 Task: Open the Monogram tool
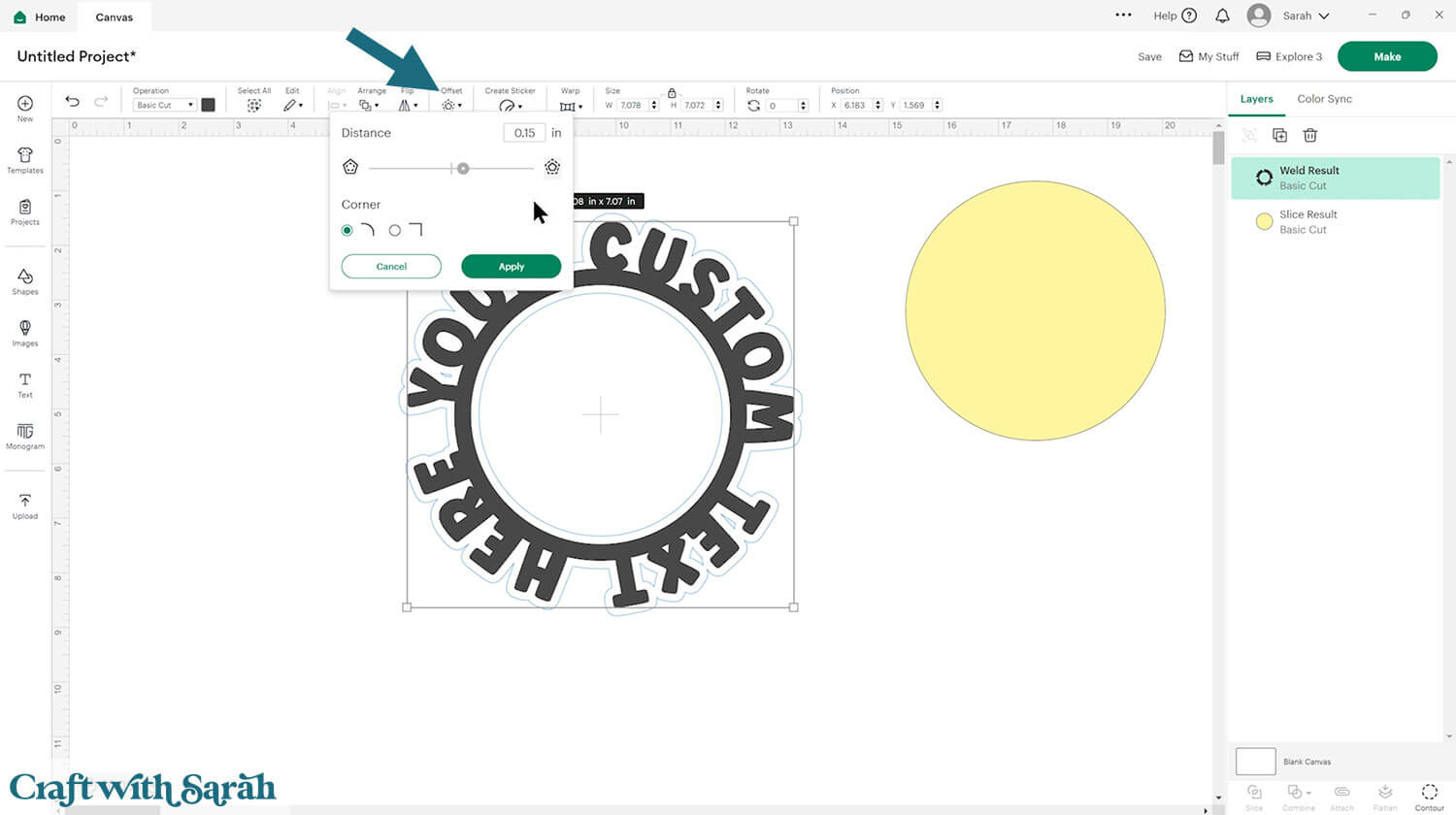pos(25,437)
